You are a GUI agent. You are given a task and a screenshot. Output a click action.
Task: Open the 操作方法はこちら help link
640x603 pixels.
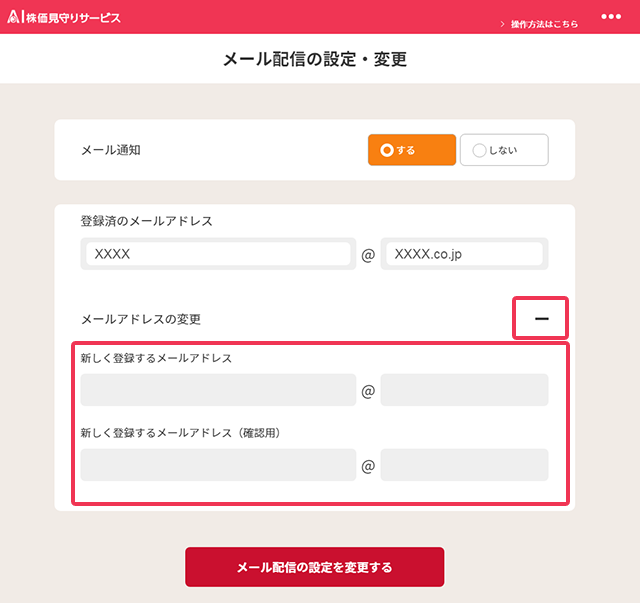click(x=539, y=23)
